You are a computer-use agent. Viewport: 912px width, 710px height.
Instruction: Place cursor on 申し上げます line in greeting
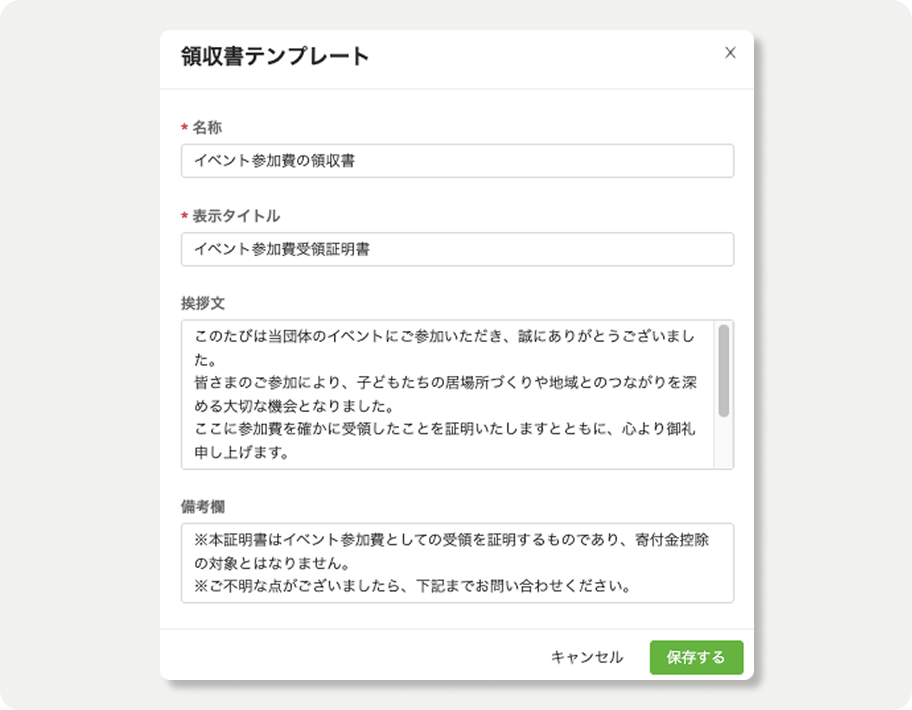241,452
